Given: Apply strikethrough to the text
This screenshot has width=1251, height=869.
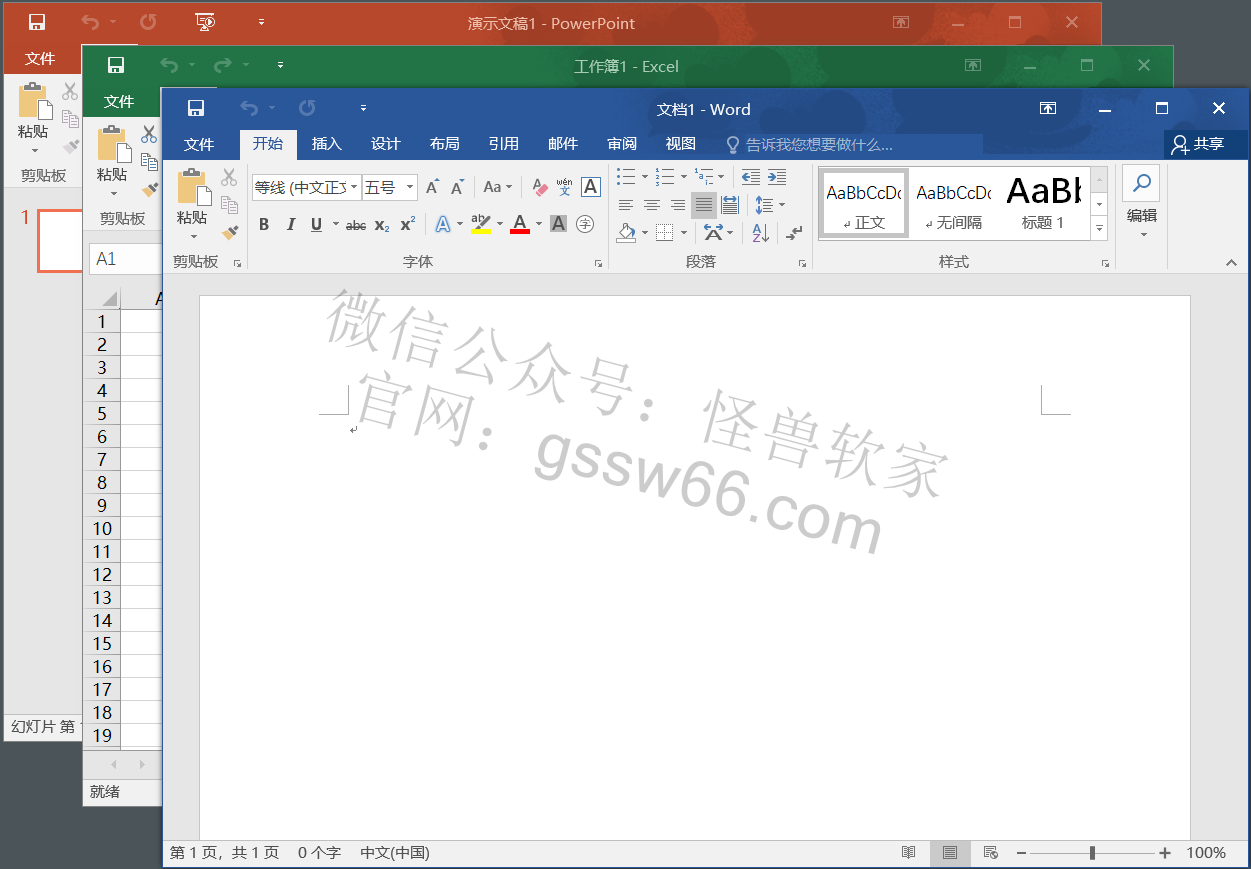Looking at the screenshot, I should pyautogui.click(x=356, y=225).
